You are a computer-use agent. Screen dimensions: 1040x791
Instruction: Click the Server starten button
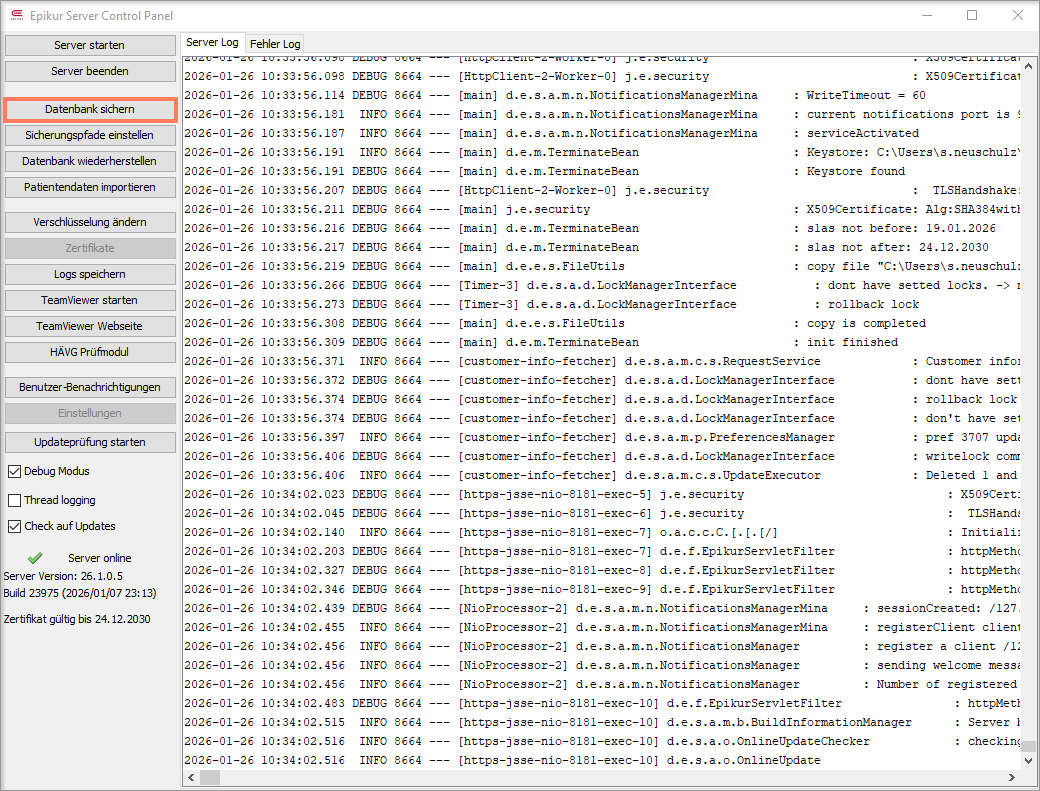coord(90,45)
